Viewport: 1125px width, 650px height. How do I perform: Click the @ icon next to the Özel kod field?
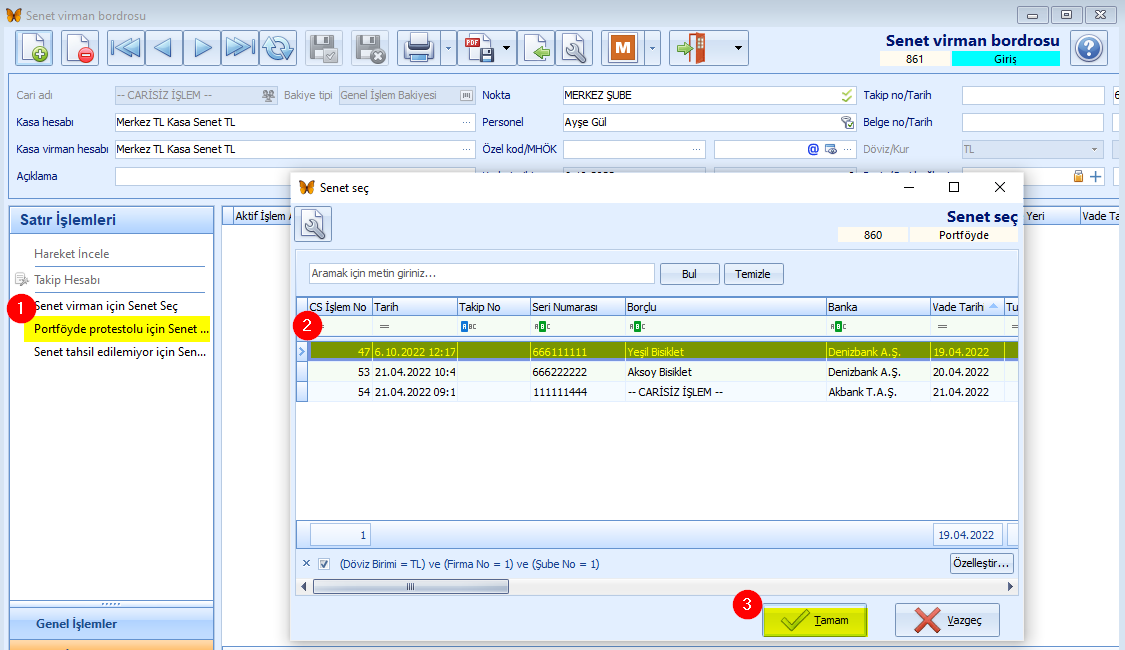(x=813, y=149)
